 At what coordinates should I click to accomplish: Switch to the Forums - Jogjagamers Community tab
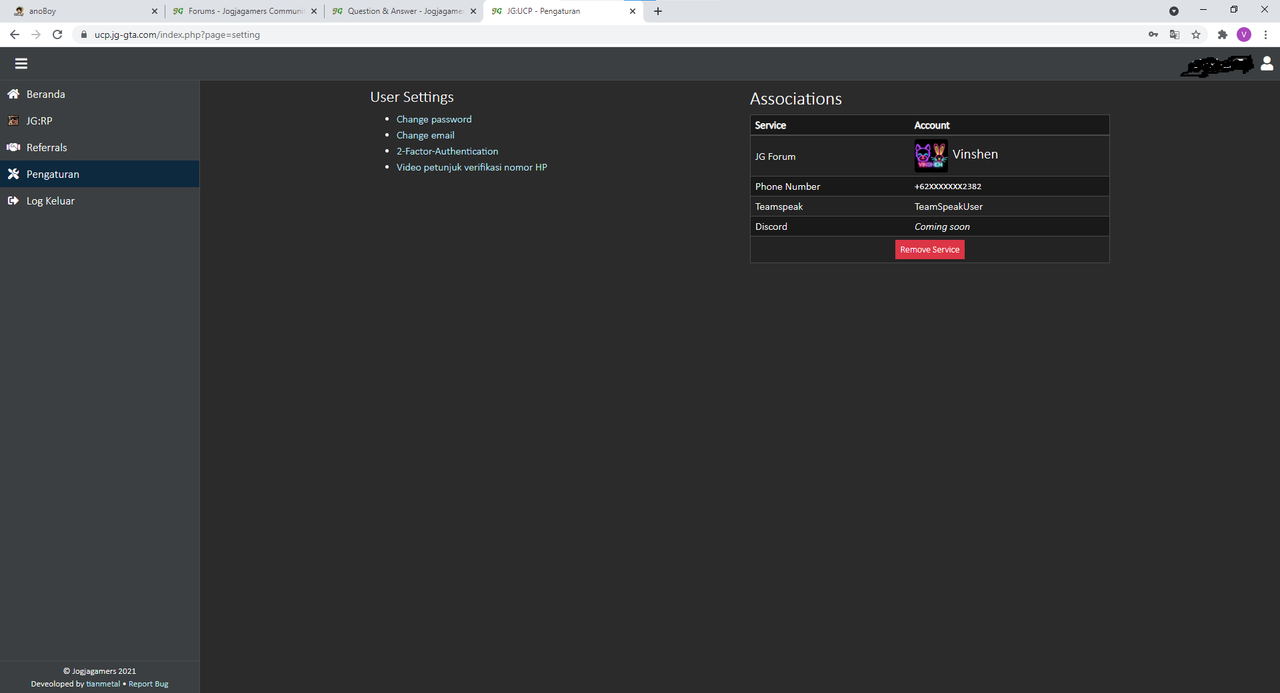(243, 11)
